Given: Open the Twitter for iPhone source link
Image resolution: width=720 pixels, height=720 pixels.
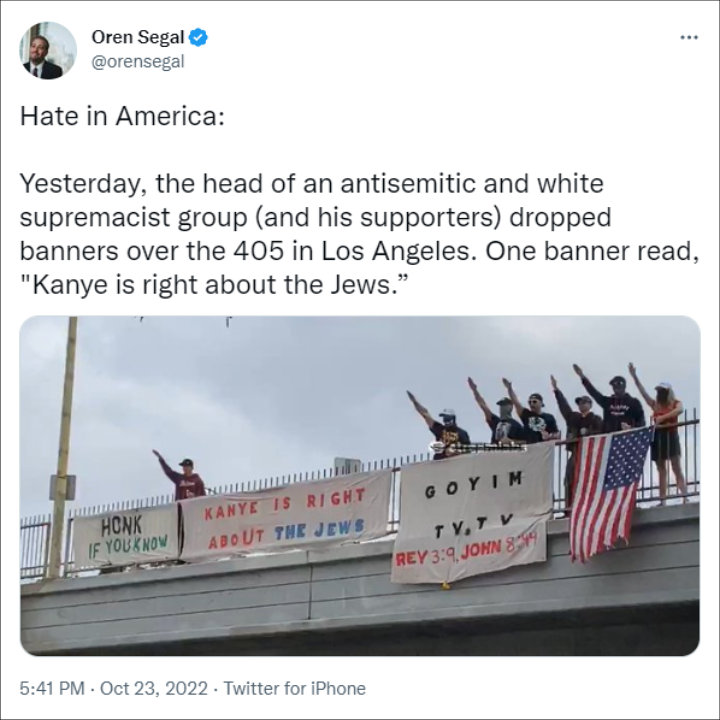Looking at the screenshot, I should pos(294,688).
